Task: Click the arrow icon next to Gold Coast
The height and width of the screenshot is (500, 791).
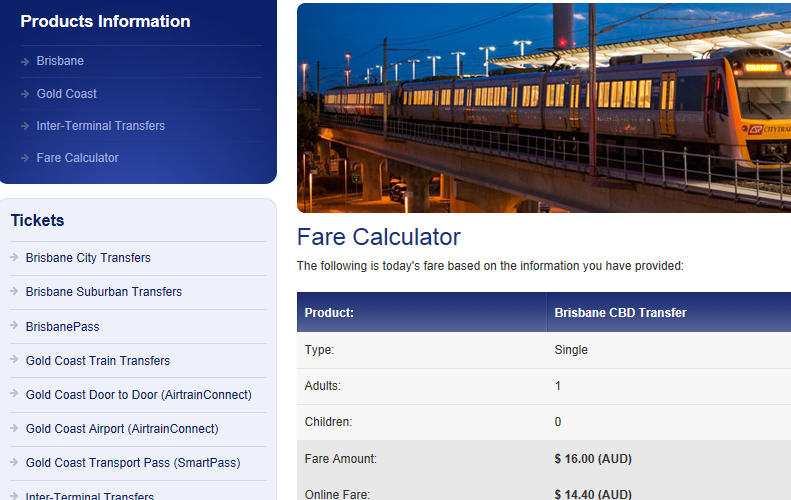Action: pos(25,94)
